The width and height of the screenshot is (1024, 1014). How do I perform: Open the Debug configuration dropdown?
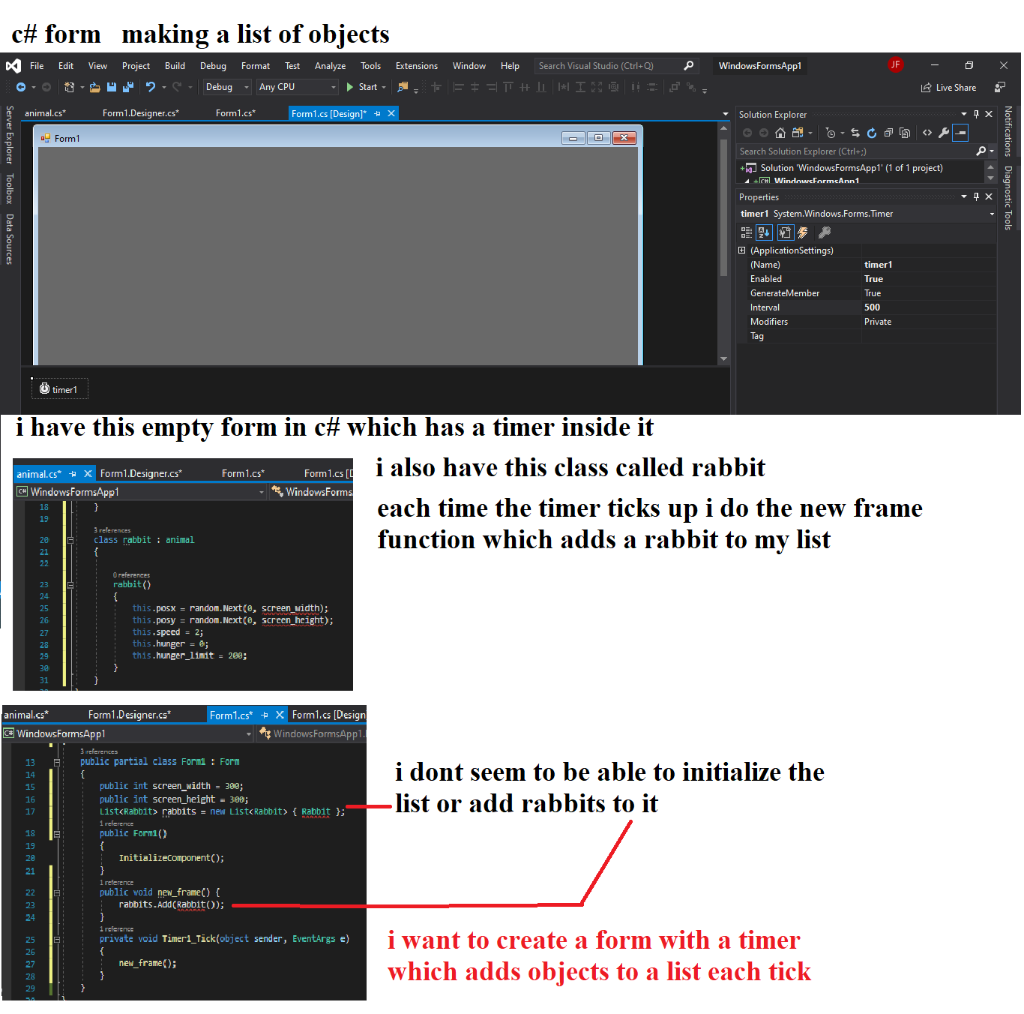[225, 87]
